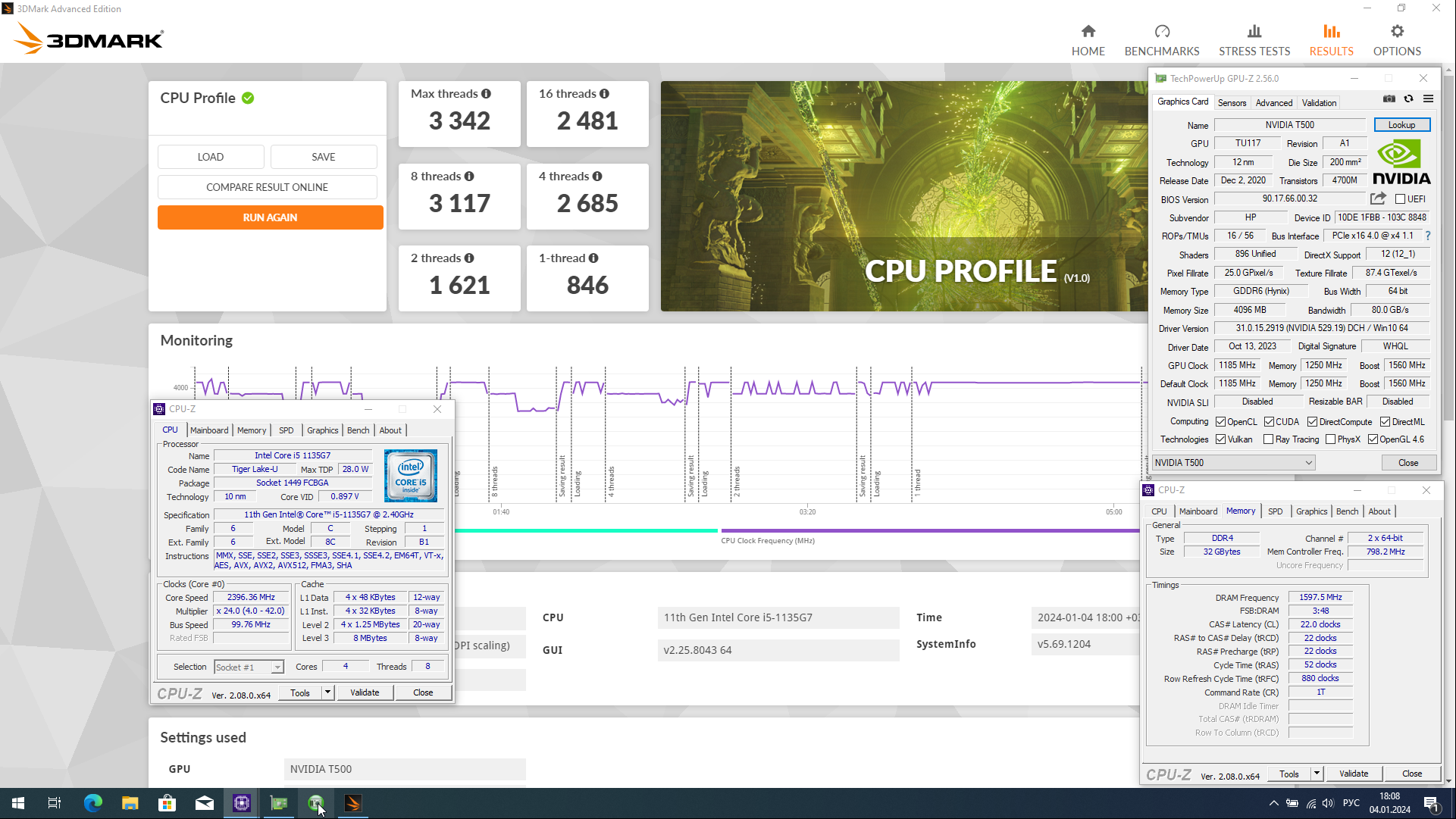This screenshot has width=1456, height=819.
Task: Switch to CPU-Z via taskbar icon
Action: pyautogui.click(x=241, y=803)
